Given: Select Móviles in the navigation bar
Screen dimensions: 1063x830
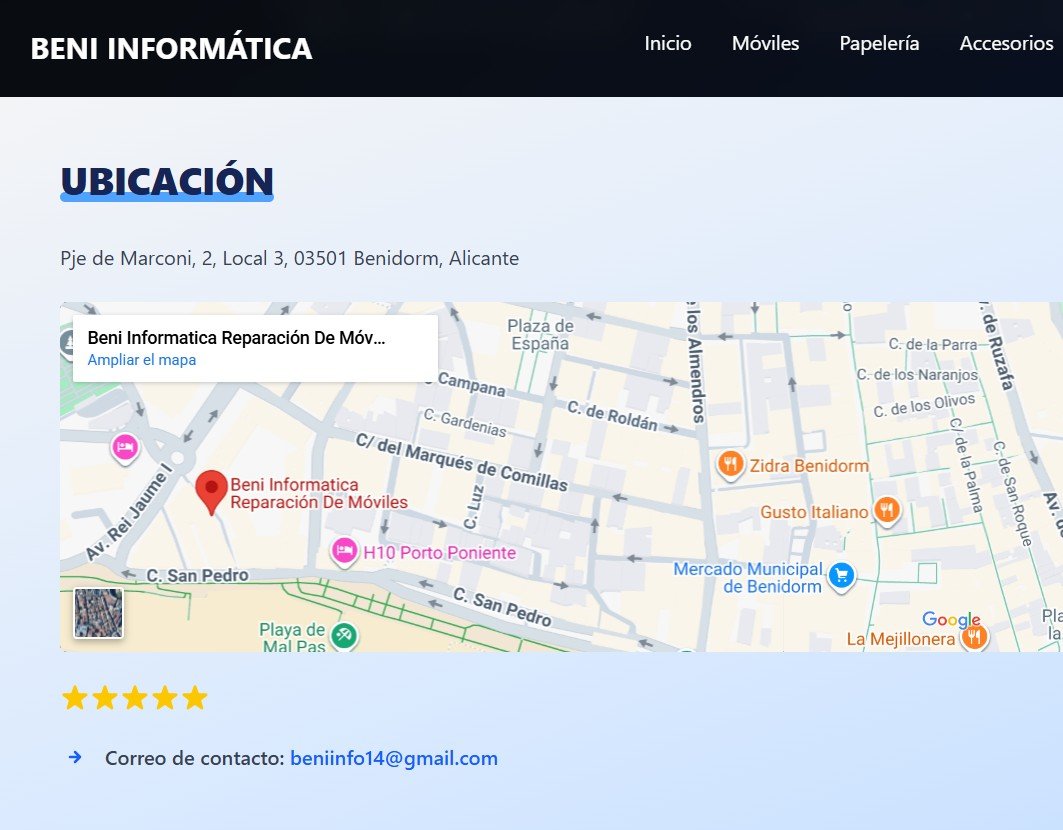Looking at the screenshot, I should click(x=765, y=43).
